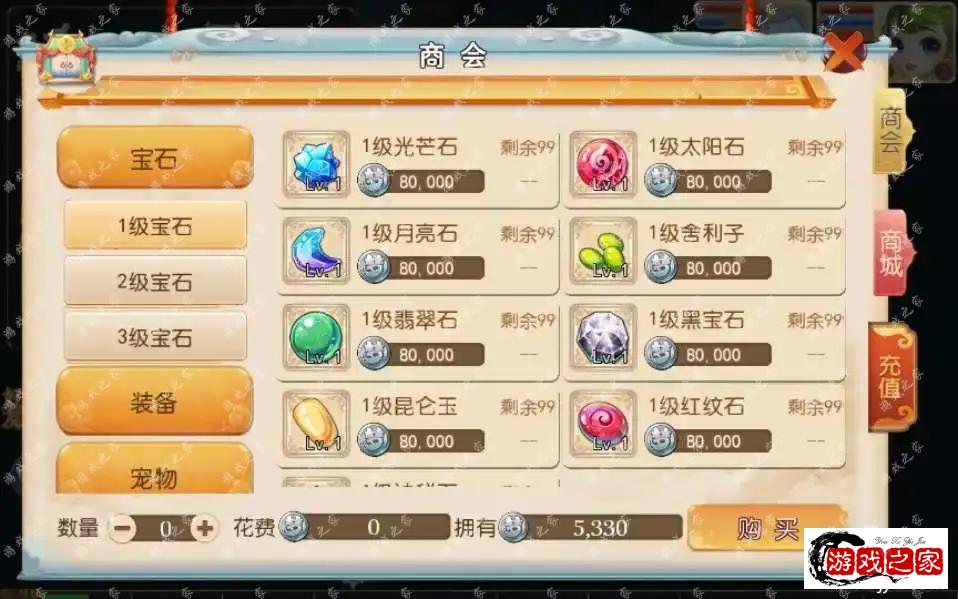This screenshot has width=958, height=599.
Task: Switch to the 商城 side tab
Action: [892, 253]
